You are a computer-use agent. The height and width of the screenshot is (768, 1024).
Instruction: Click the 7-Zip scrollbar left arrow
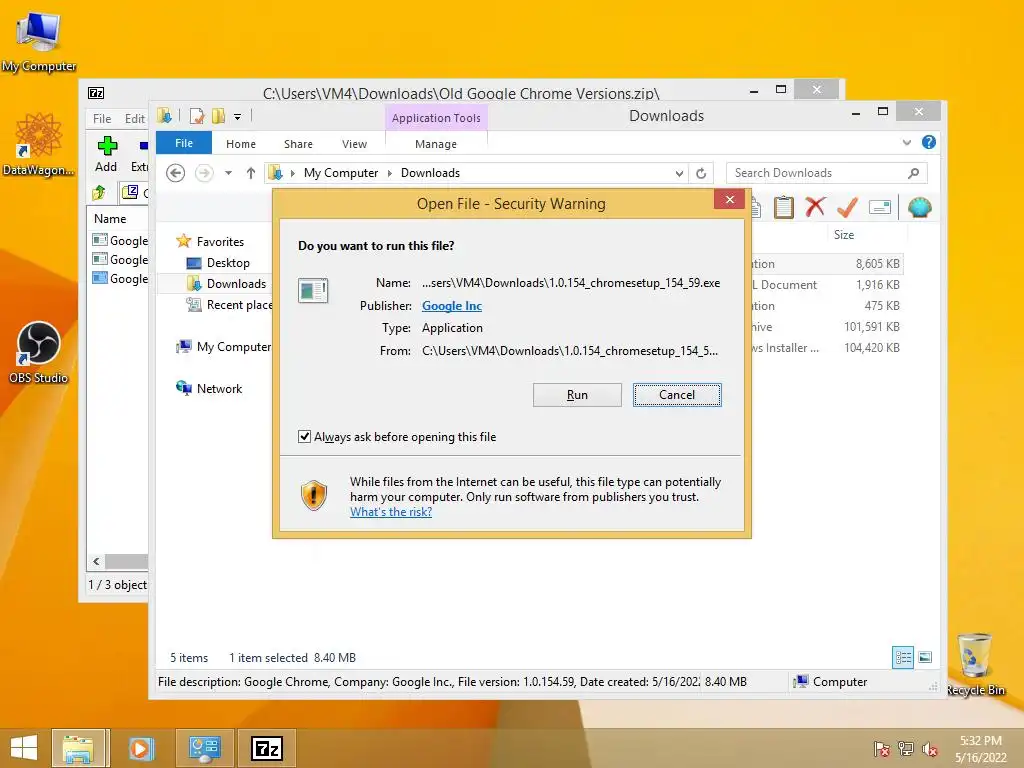96,561
